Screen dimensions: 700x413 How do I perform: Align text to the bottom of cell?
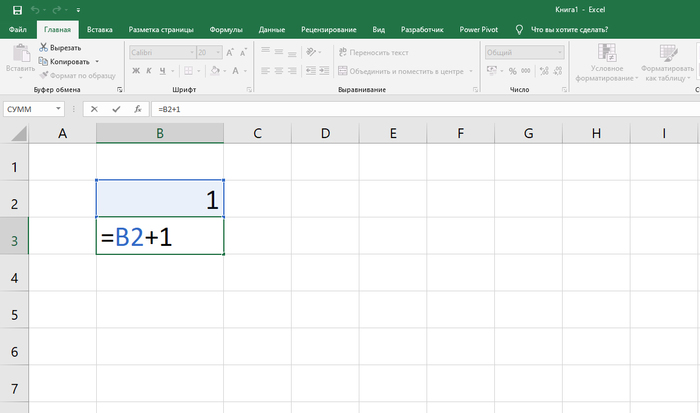(292, 52)
